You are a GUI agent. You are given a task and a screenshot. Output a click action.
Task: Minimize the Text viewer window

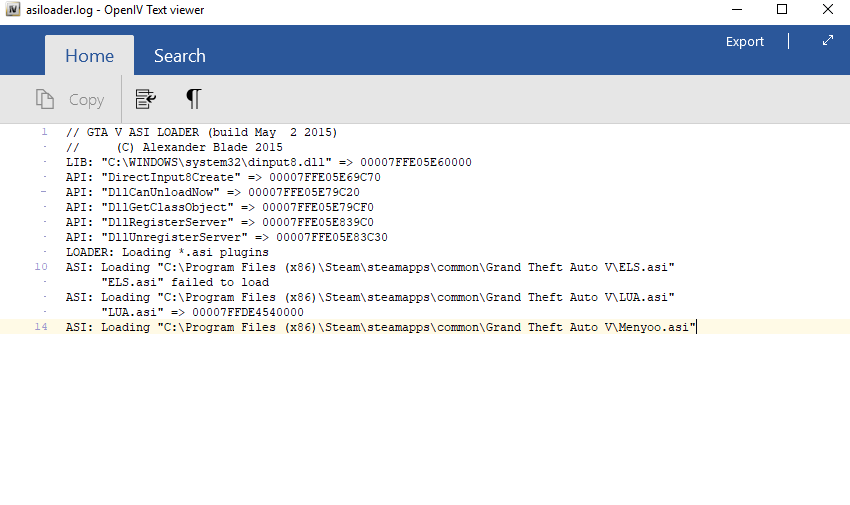coord(737,9)
